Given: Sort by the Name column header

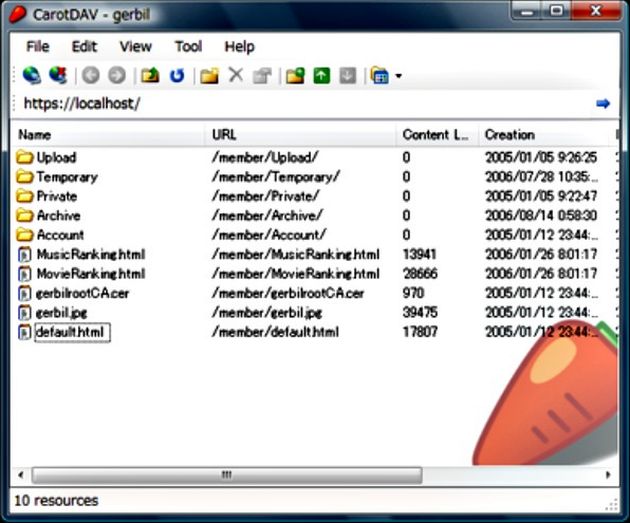Looking at the screenshot, I should pyautogui.click(x=108, y=135).
